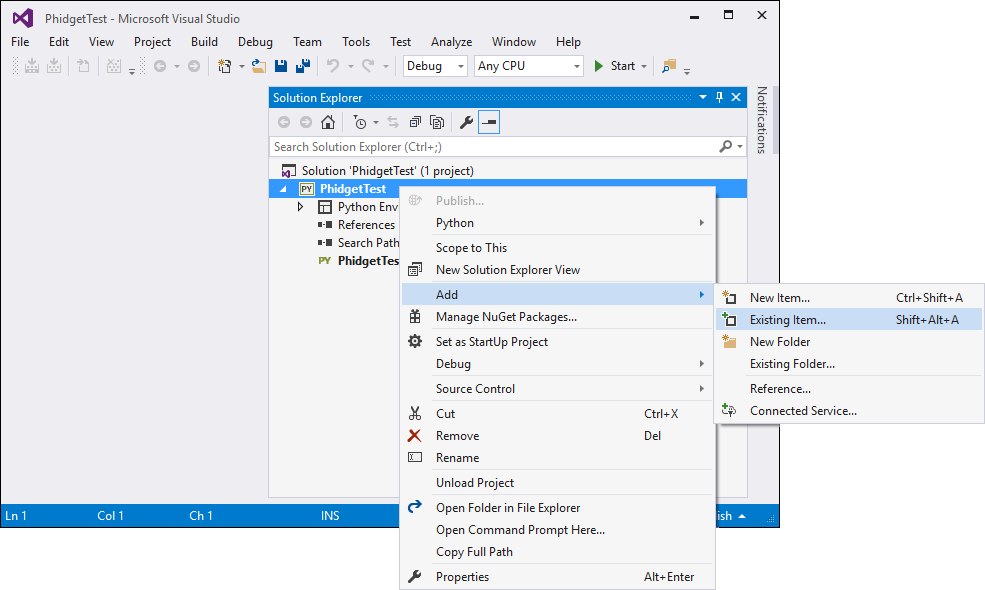Click the Redo toolbar icon
This screenshot has width=985, height=590.
point(368,66)
